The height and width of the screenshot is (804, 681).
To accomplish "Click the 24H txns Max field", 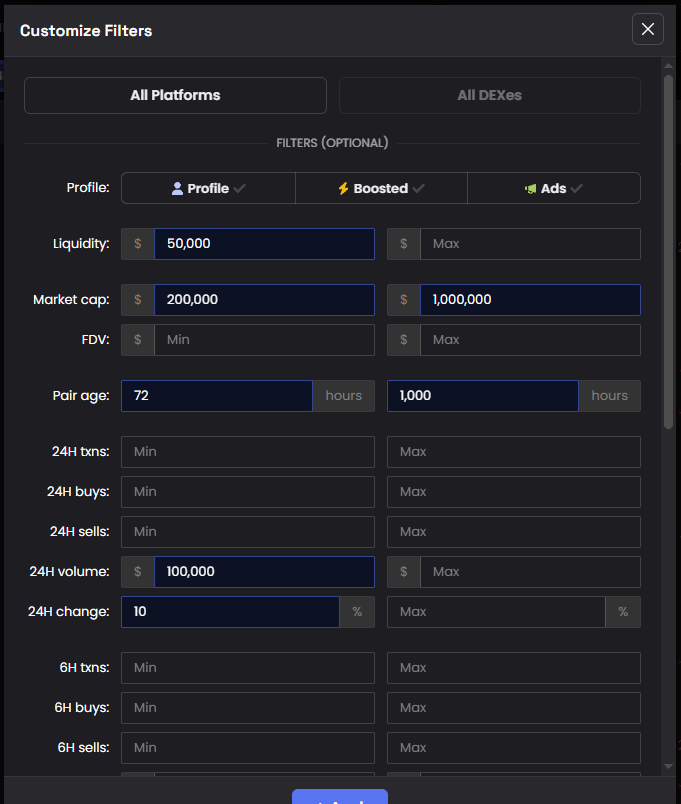I will point(514,452).
